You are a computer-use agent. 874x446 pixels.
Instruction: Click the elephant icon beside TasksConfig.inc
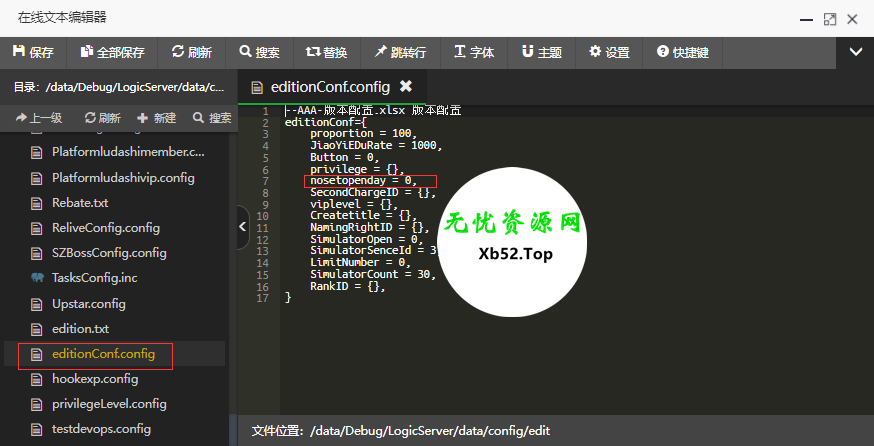click(37, 278)
